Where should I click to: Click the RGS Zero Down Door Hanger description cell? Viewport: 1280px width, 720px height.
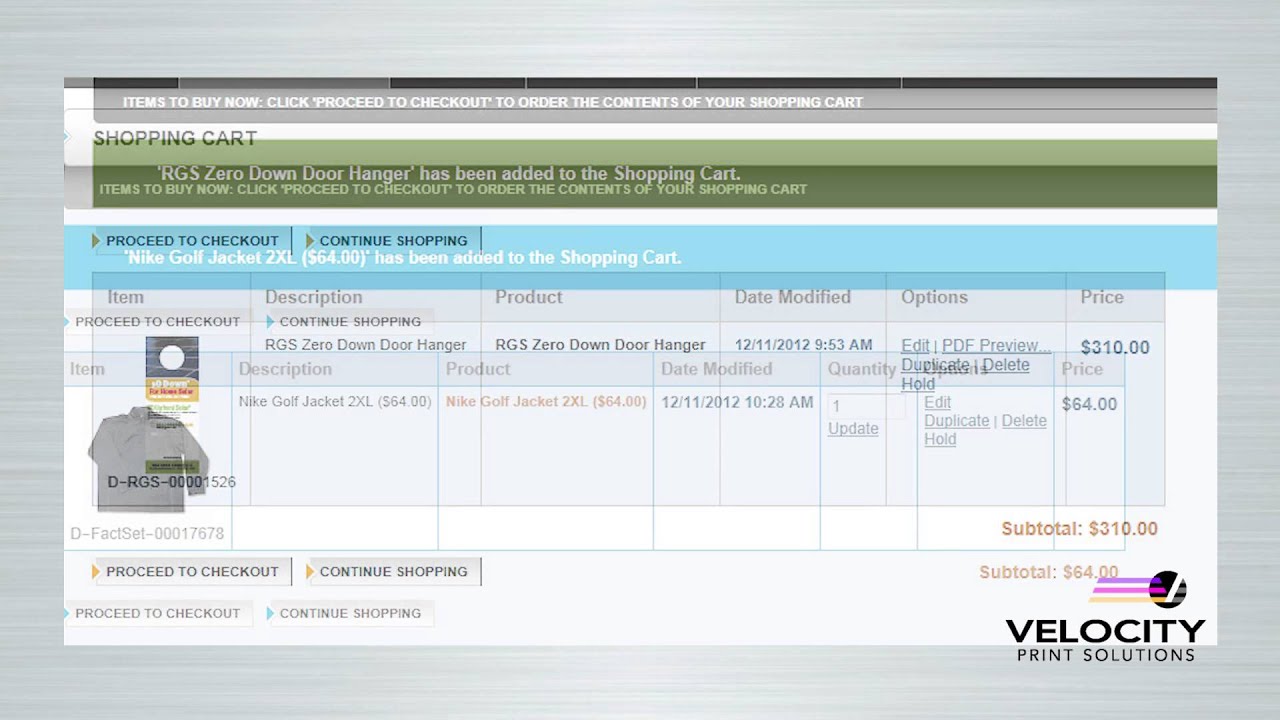[x=365, y=345]
